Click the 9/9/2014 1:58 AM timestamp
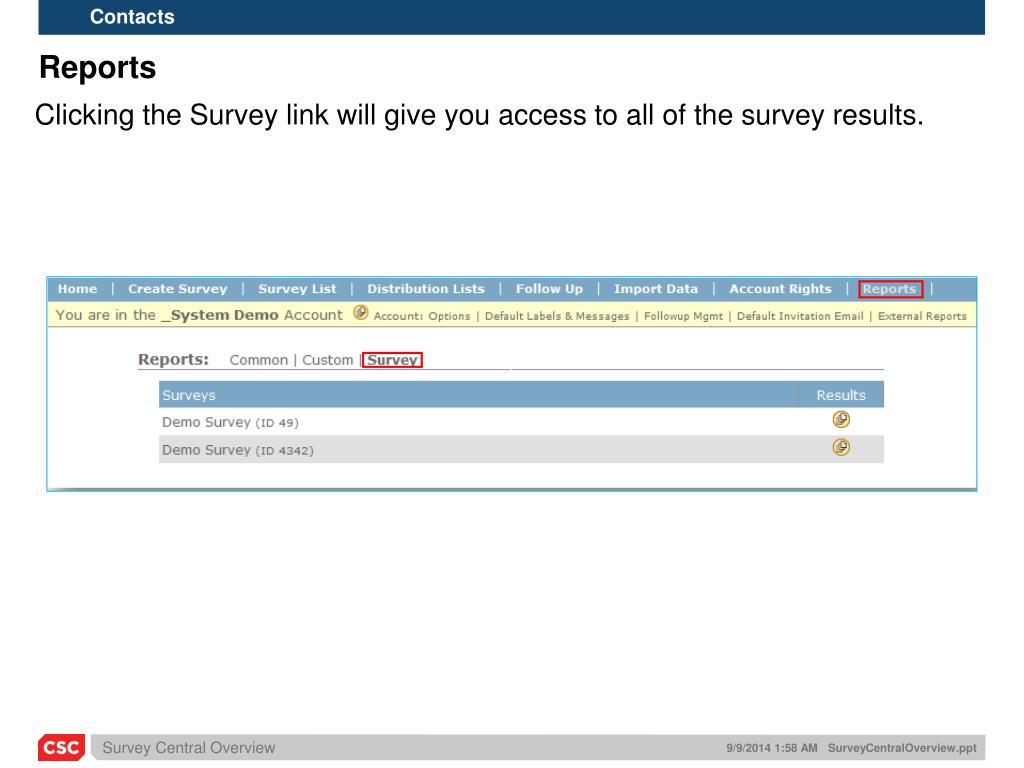Viewport: 1024px width, 768px height. [x=771, y=748]
